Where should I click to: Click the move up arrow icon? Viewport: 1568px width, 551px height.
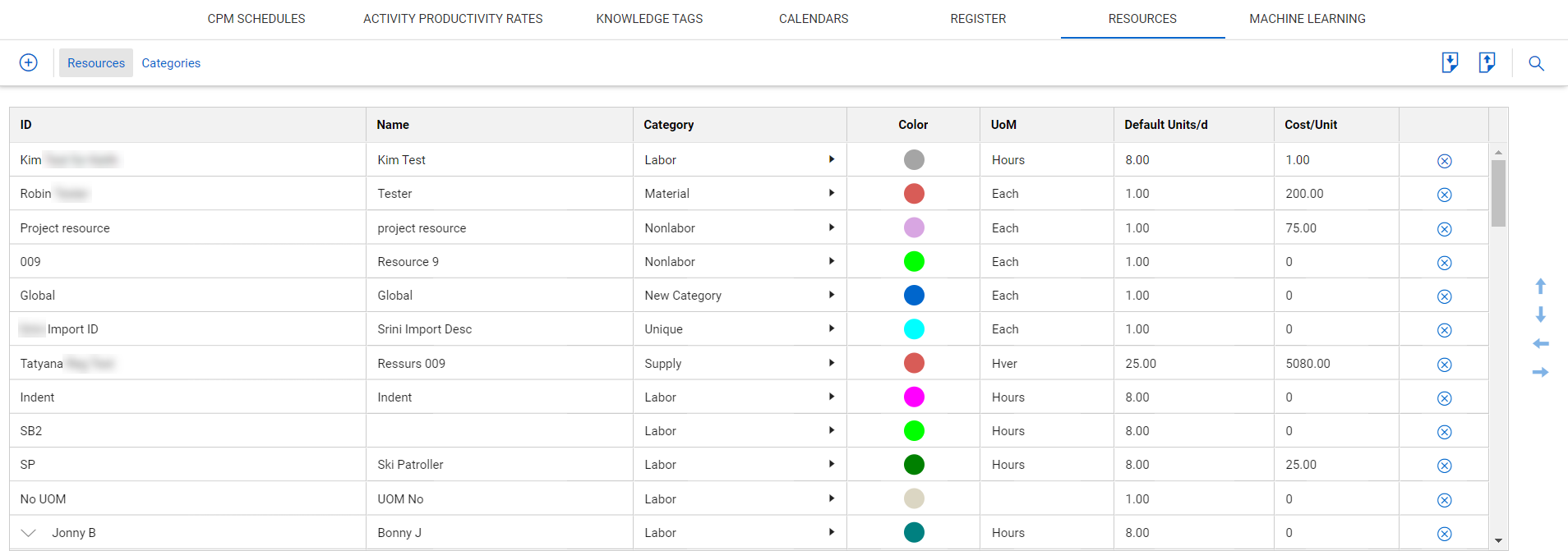pyautogui.click(x=1541, y=286)
